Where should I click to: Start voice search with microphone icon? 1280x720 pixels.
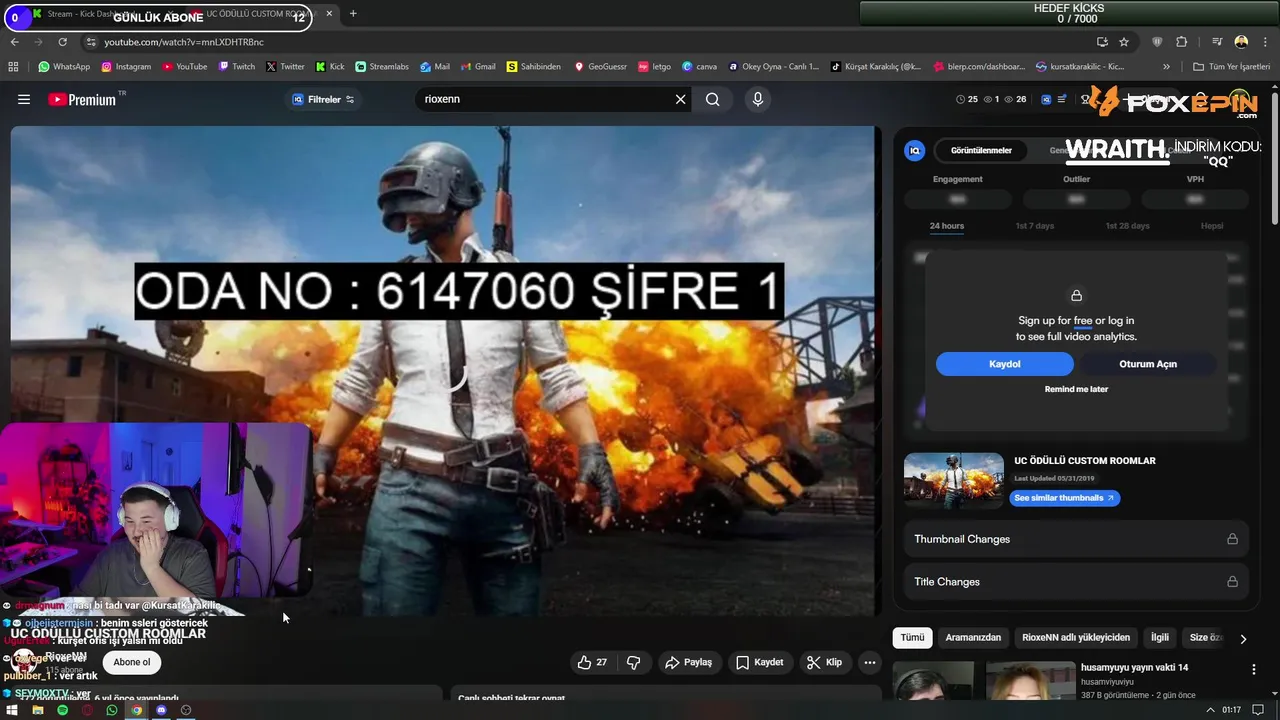pos(758,99)
